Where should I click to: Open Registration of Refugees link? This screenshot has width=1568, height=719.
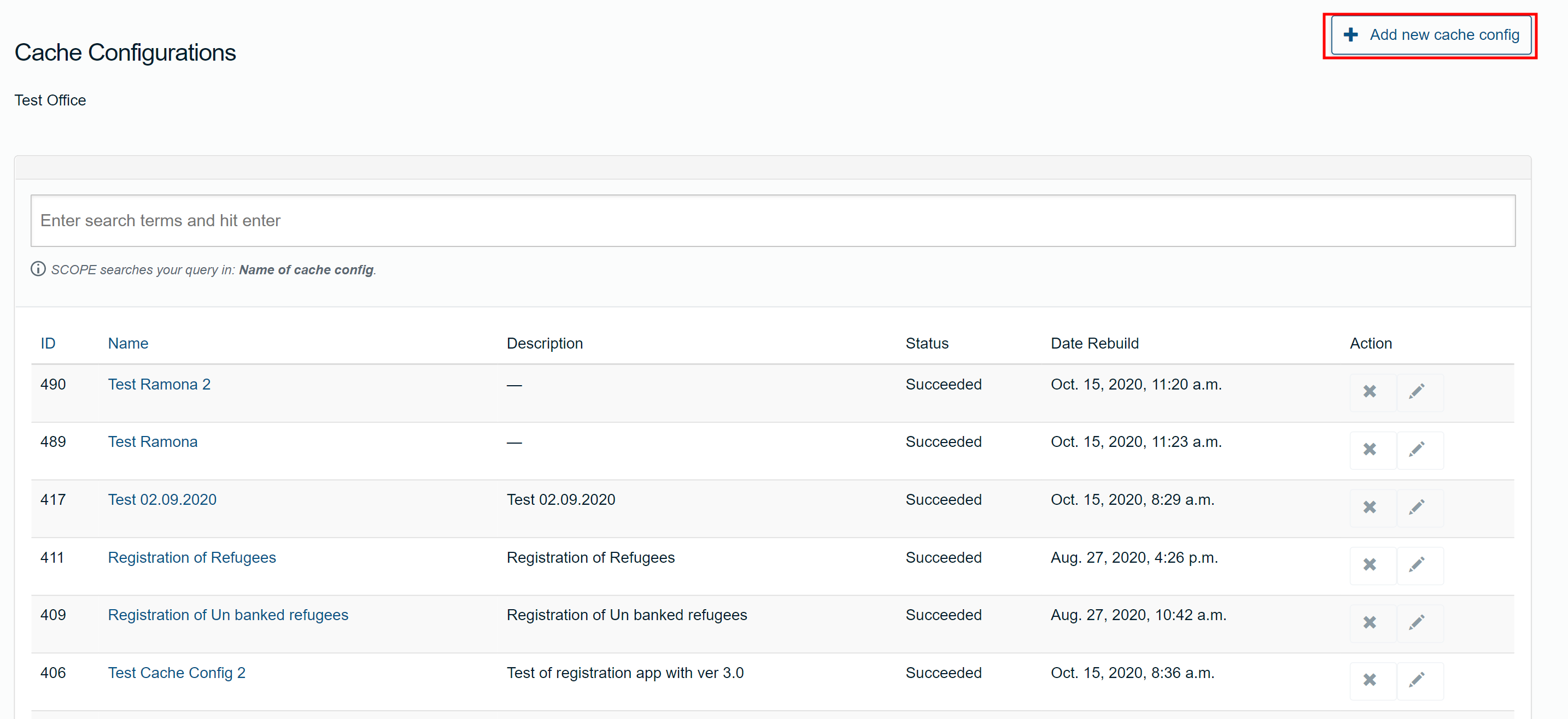192,558
